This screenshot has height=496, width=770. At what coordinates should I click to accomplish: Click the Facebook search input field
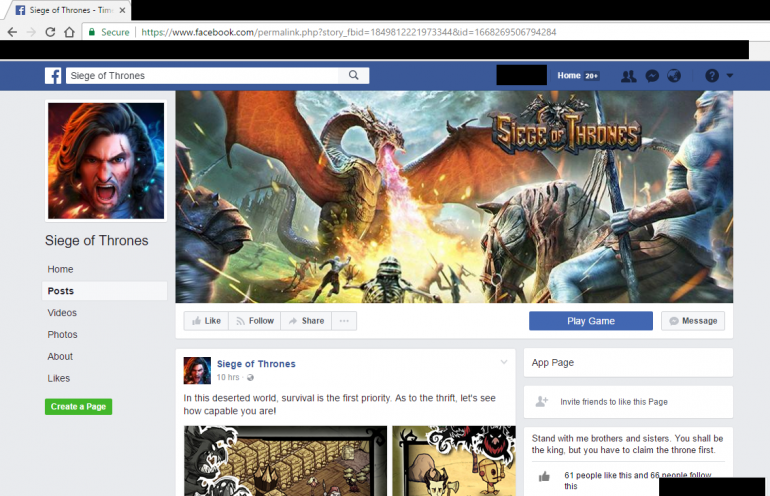click(205, 76)
